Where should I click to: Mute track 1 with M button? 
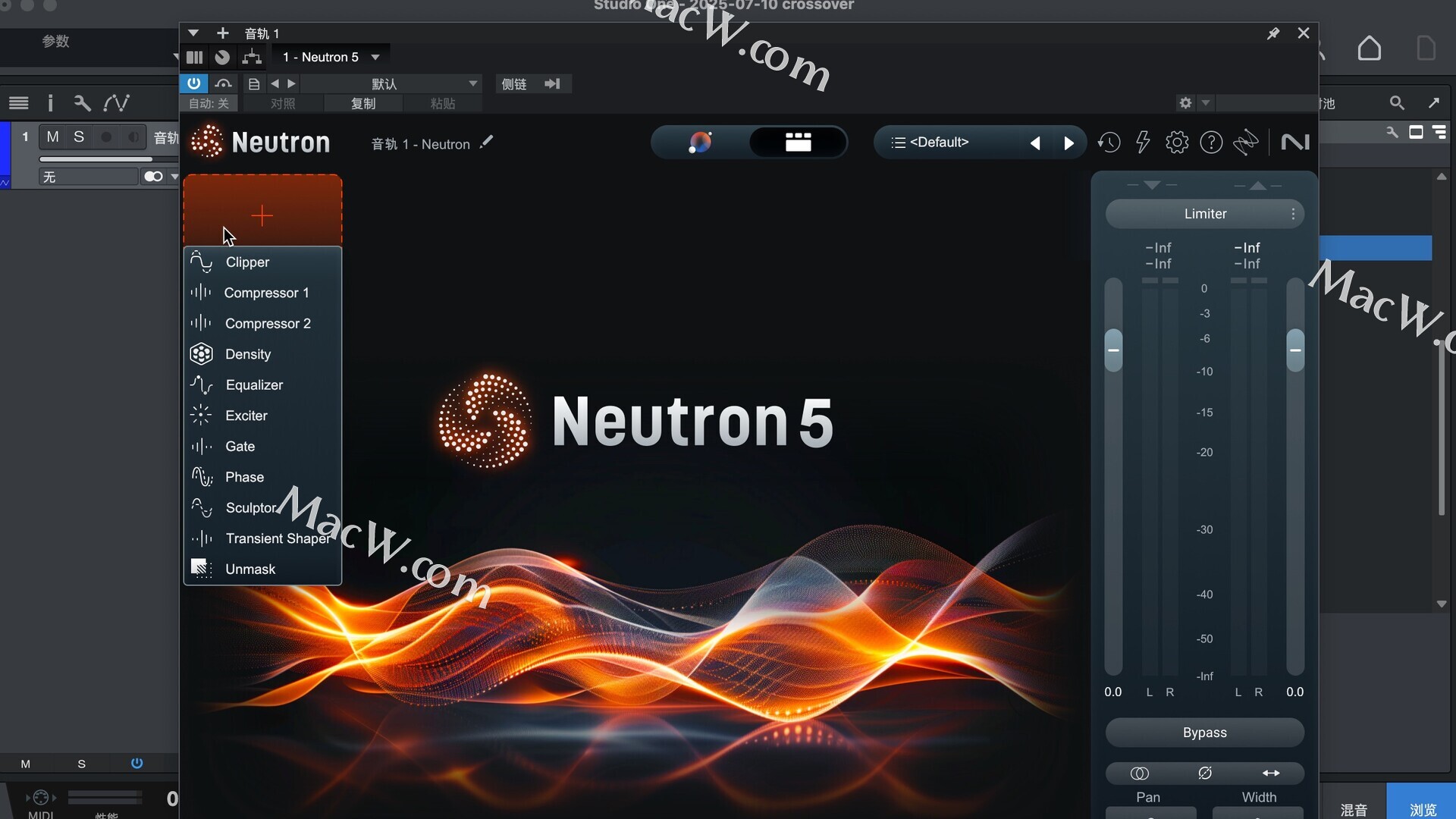tap(52, 137)
